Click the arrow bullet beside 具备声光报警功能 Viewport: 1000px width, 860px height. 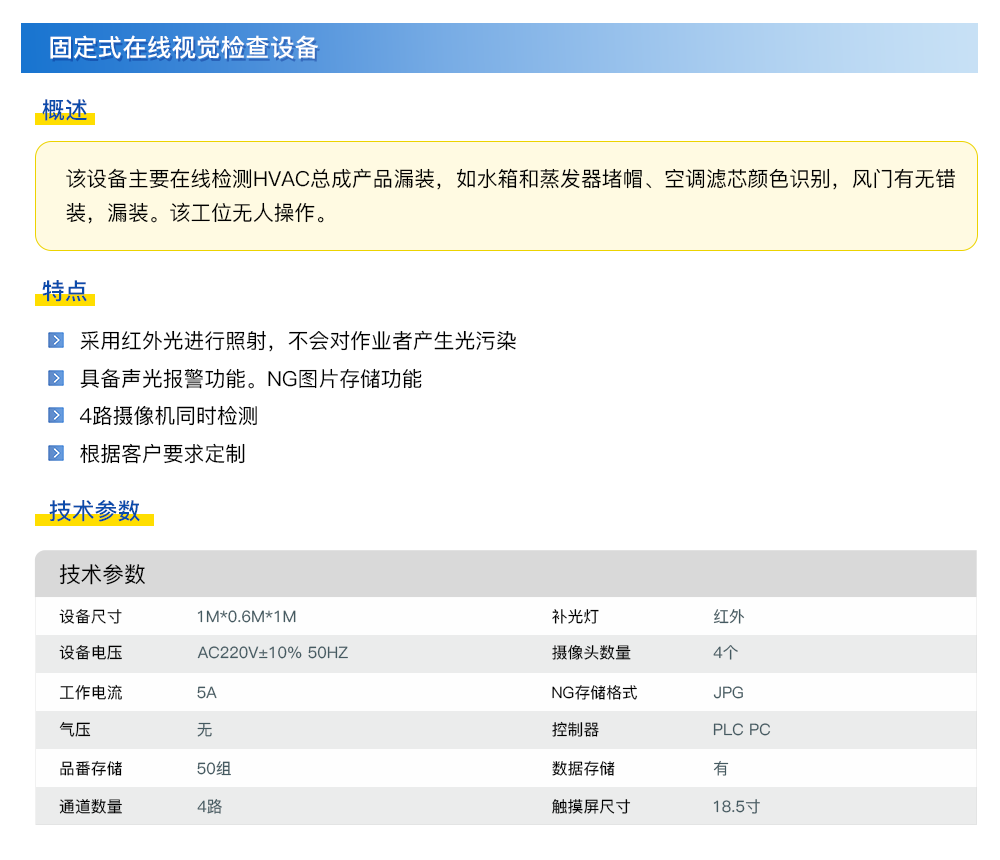tap(56, 379)
